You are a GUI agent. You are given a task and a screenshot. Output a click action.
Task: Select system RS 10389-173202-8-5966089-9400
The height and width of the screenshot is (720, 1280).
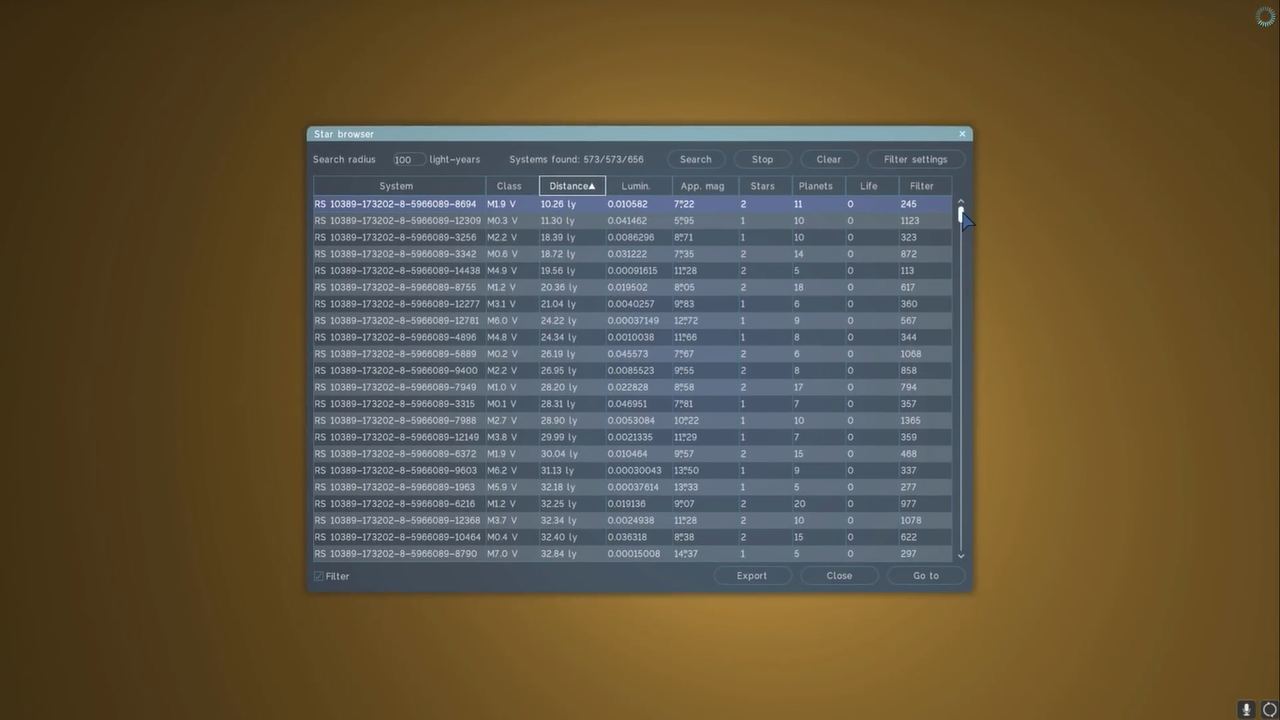pyautogui.click(x=632, y=371)
